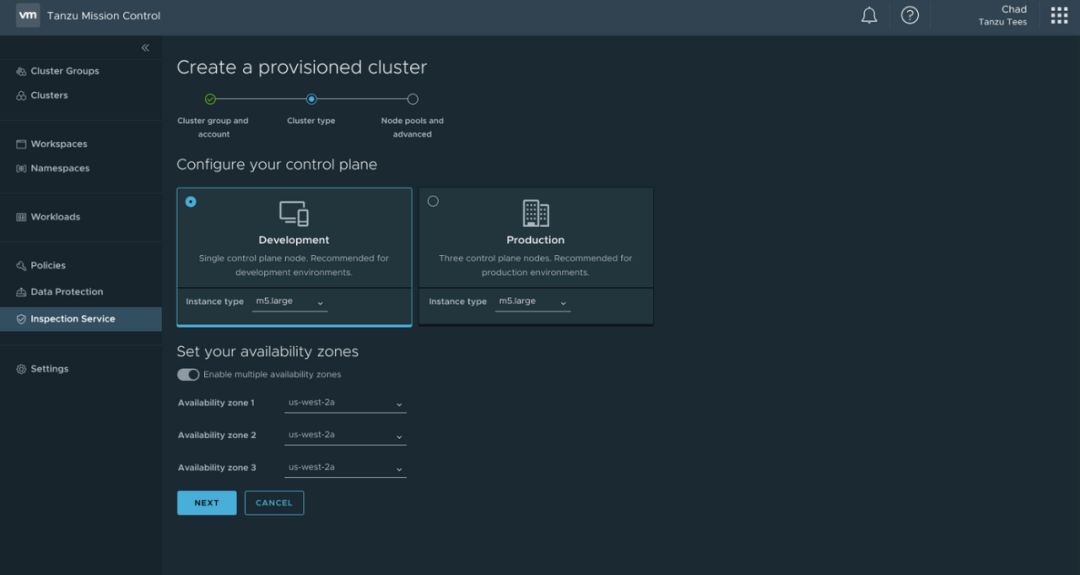The width and height of the screenshot is (1080, 575).
Task: Click the Cluster Groups sidebar icon
Action: (x=21, y=71)
